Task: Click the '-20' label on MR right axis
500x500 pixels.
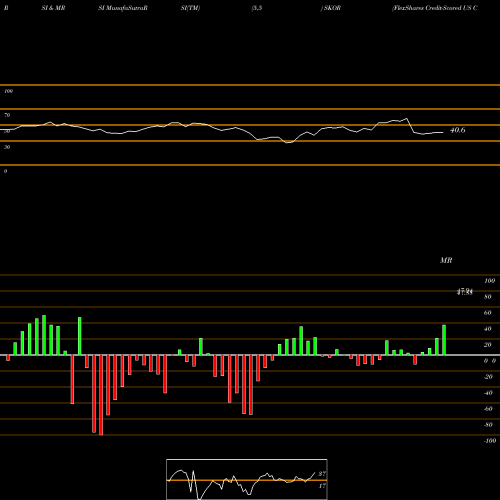Action: click(x=488, y=377)
